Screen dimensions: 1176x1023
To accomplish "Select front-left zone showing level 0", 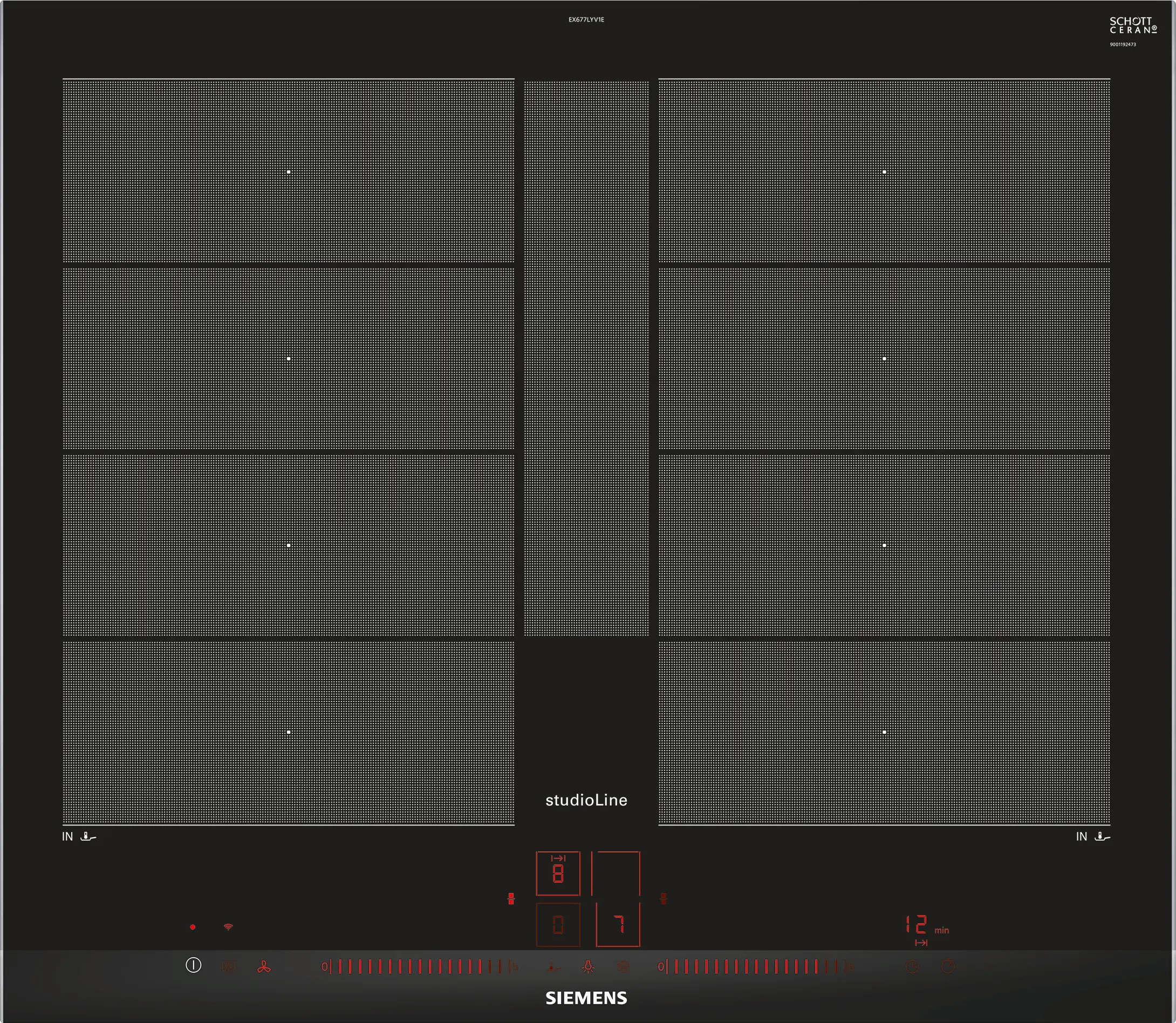I will coord(558,925).
